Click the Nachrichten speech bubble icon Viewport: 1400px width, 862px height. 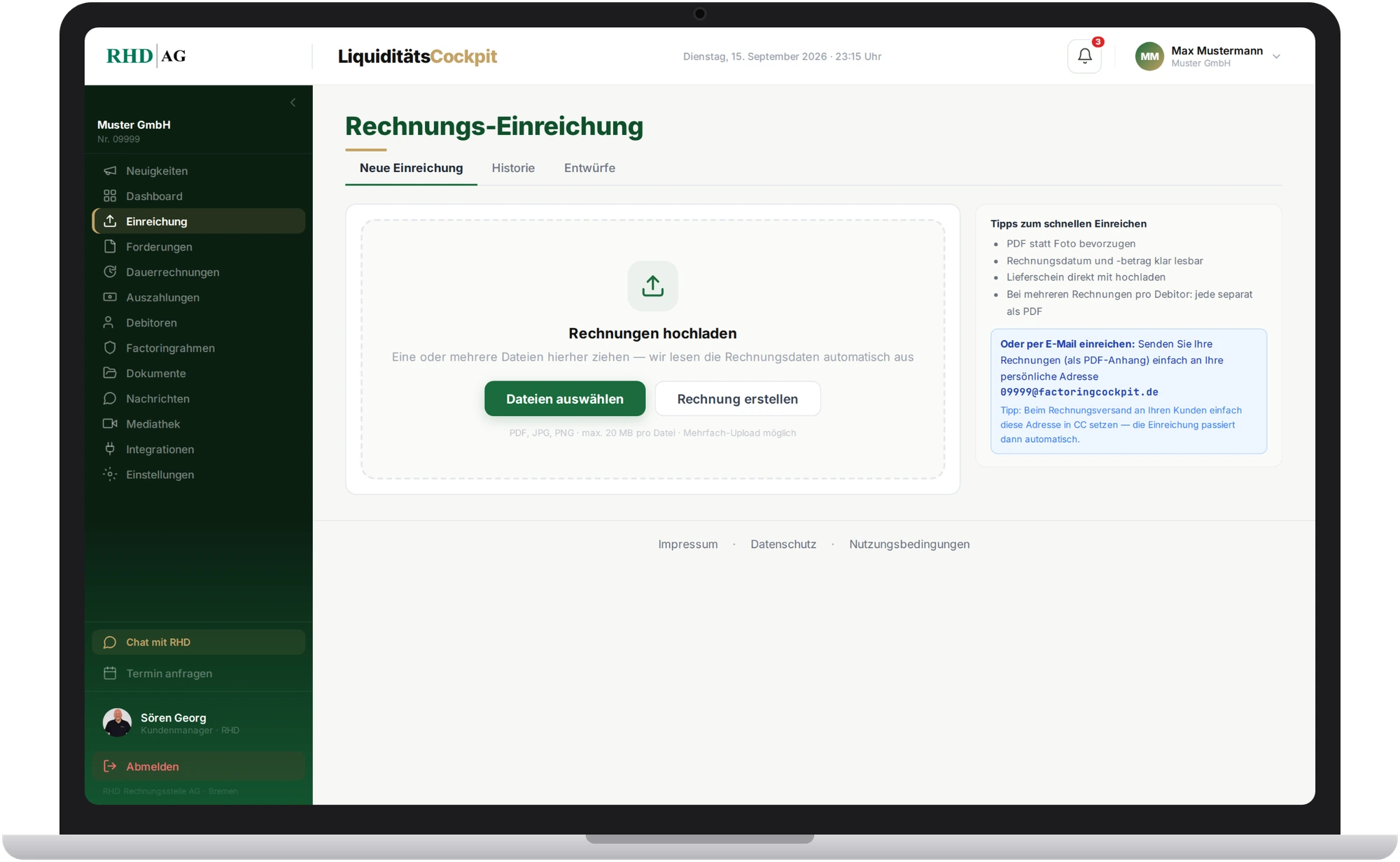[110, 398]
